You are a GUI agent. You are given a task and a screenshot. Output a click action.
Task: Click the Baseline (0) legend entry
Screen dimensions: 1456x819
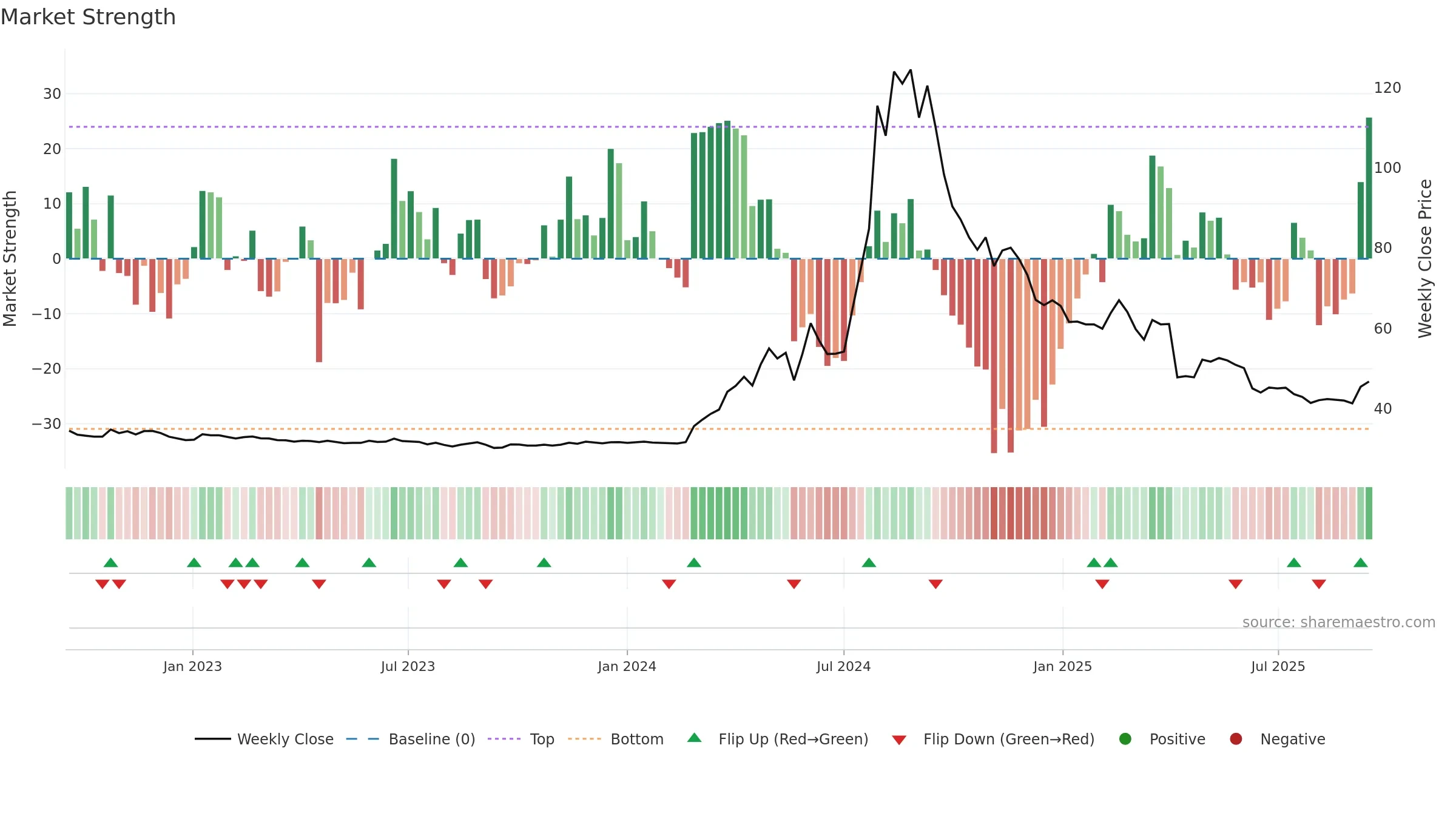(411, 739)
